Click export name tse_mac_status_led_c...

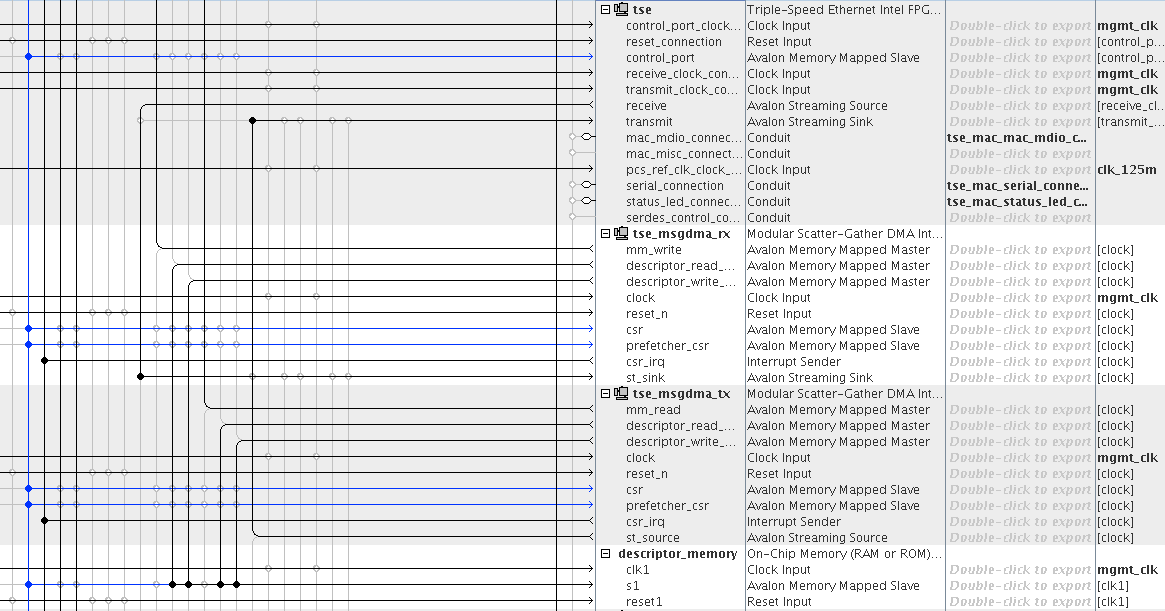click(1018, 201)
